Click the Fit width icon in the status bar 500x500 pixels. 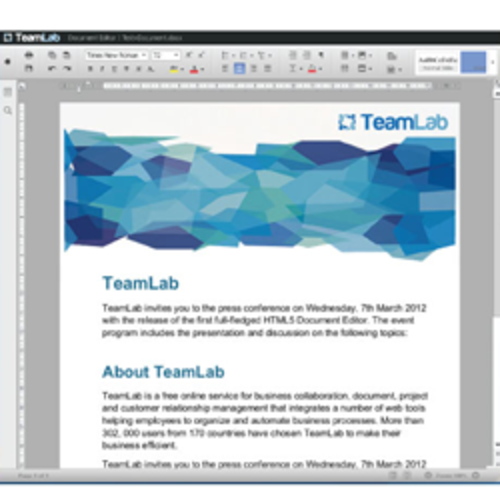(407, 476)
